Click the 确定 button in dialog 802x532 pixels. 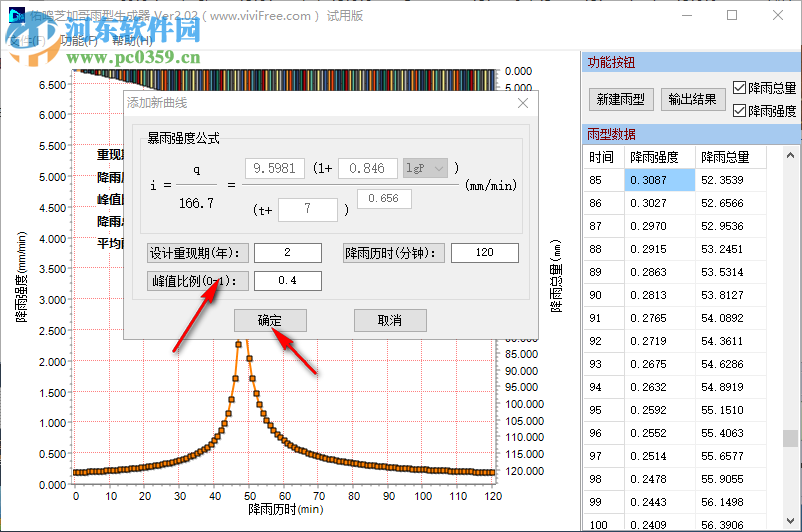pyautogui.click(x=270, y=320)
